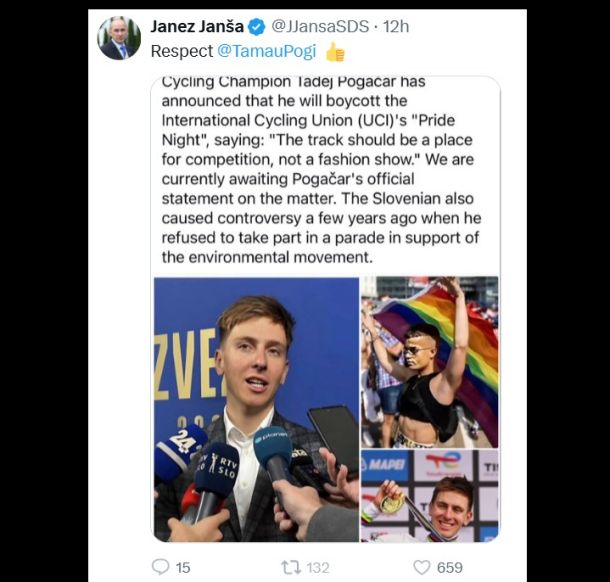610x582 pixels.
Task: Click the 15 replies count
Action: coord(183,568)
